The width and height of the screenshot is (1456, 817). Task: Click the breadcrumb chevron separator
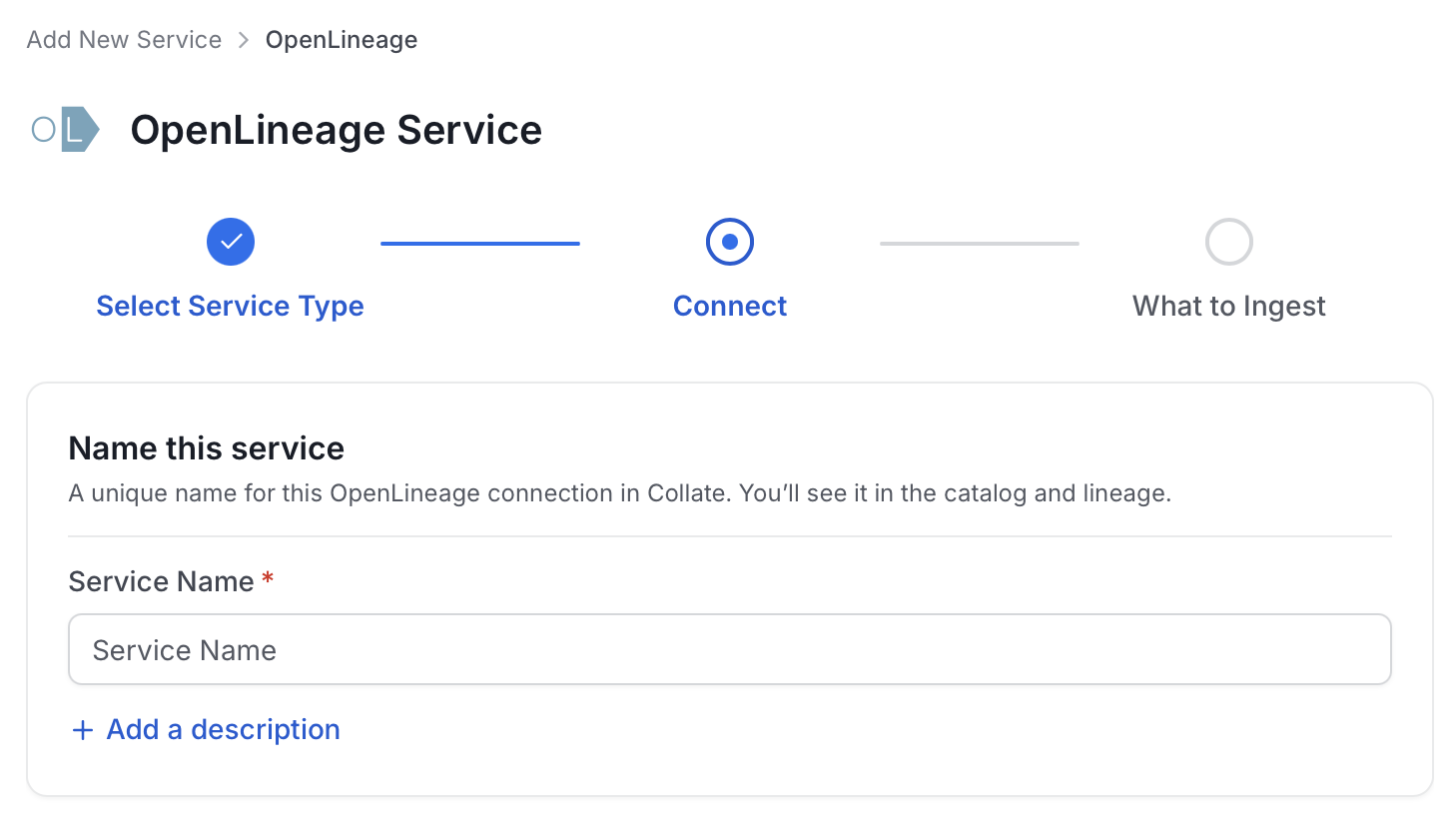244,40
